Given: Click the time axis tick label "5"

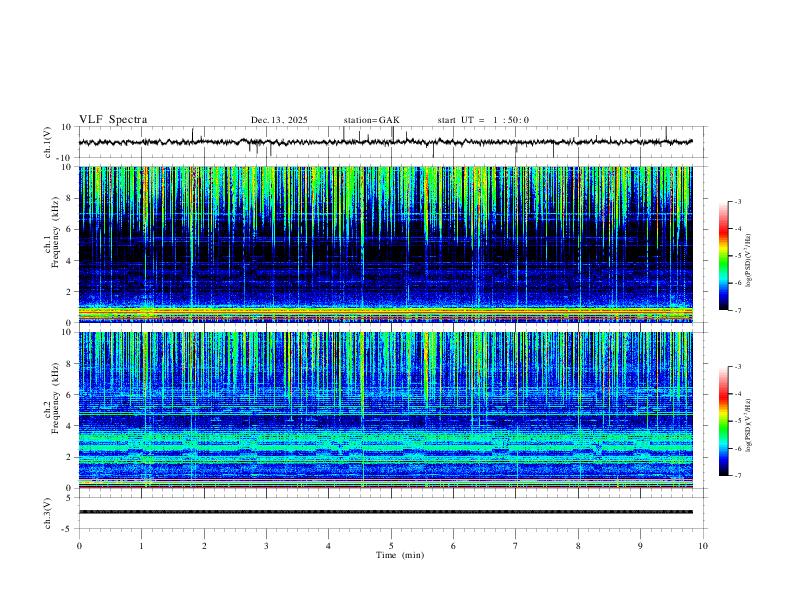Looking at the screenshot, I should coord(391,546).
